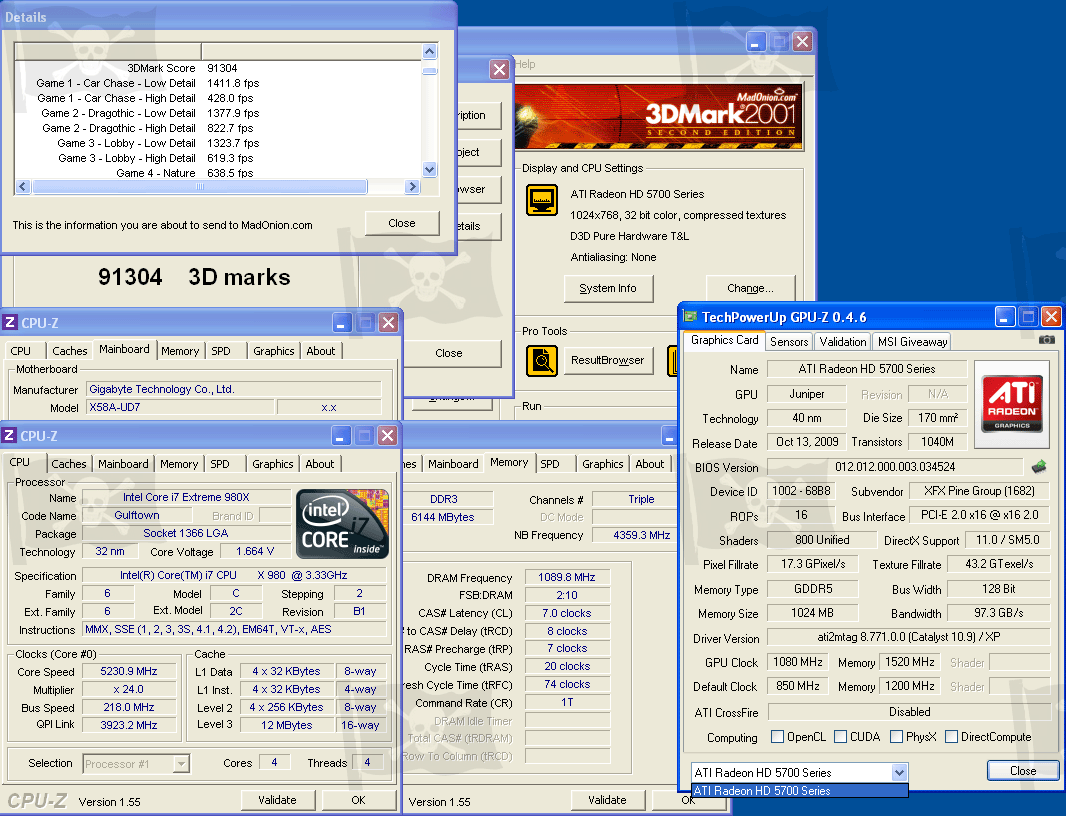Click the Subvendor XFX Pine Group field
This screenshot has height=816, width=1066.
[979, 491]
